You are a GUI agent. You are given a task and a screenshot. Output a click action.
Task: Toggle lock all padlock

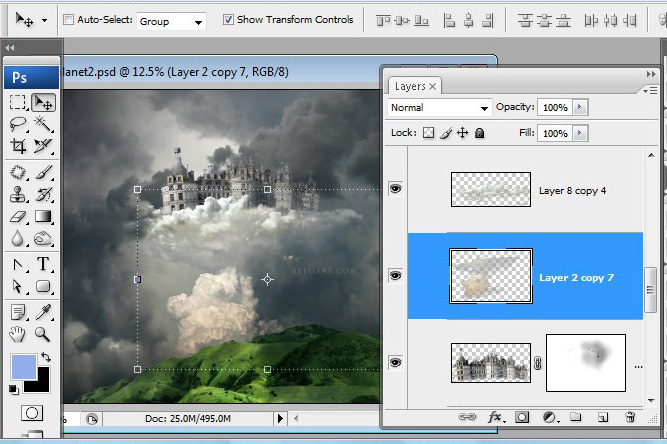[x=479, y=133]
